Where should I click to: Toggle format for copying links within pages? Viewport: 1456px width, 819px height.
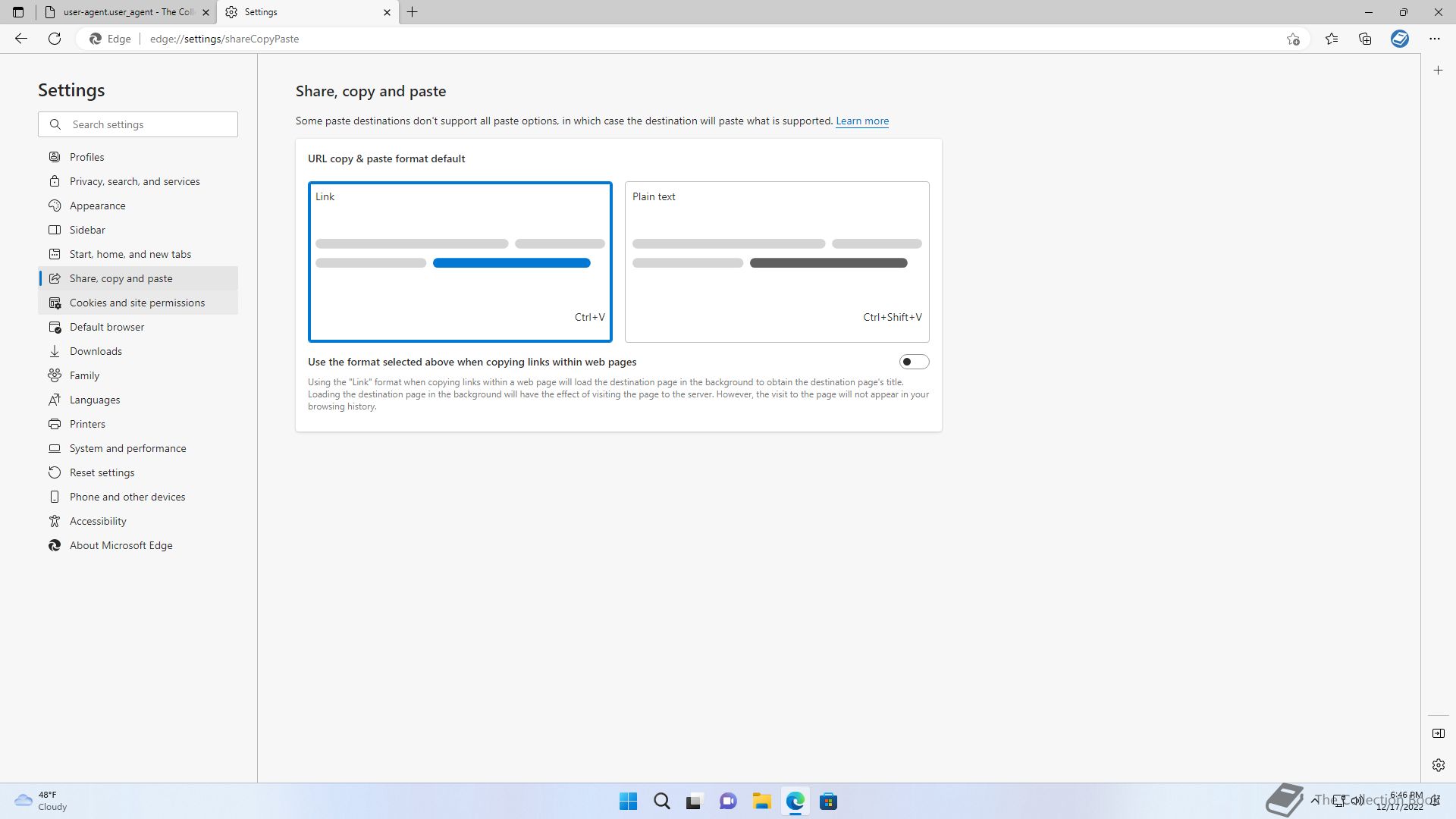(914, 362)
